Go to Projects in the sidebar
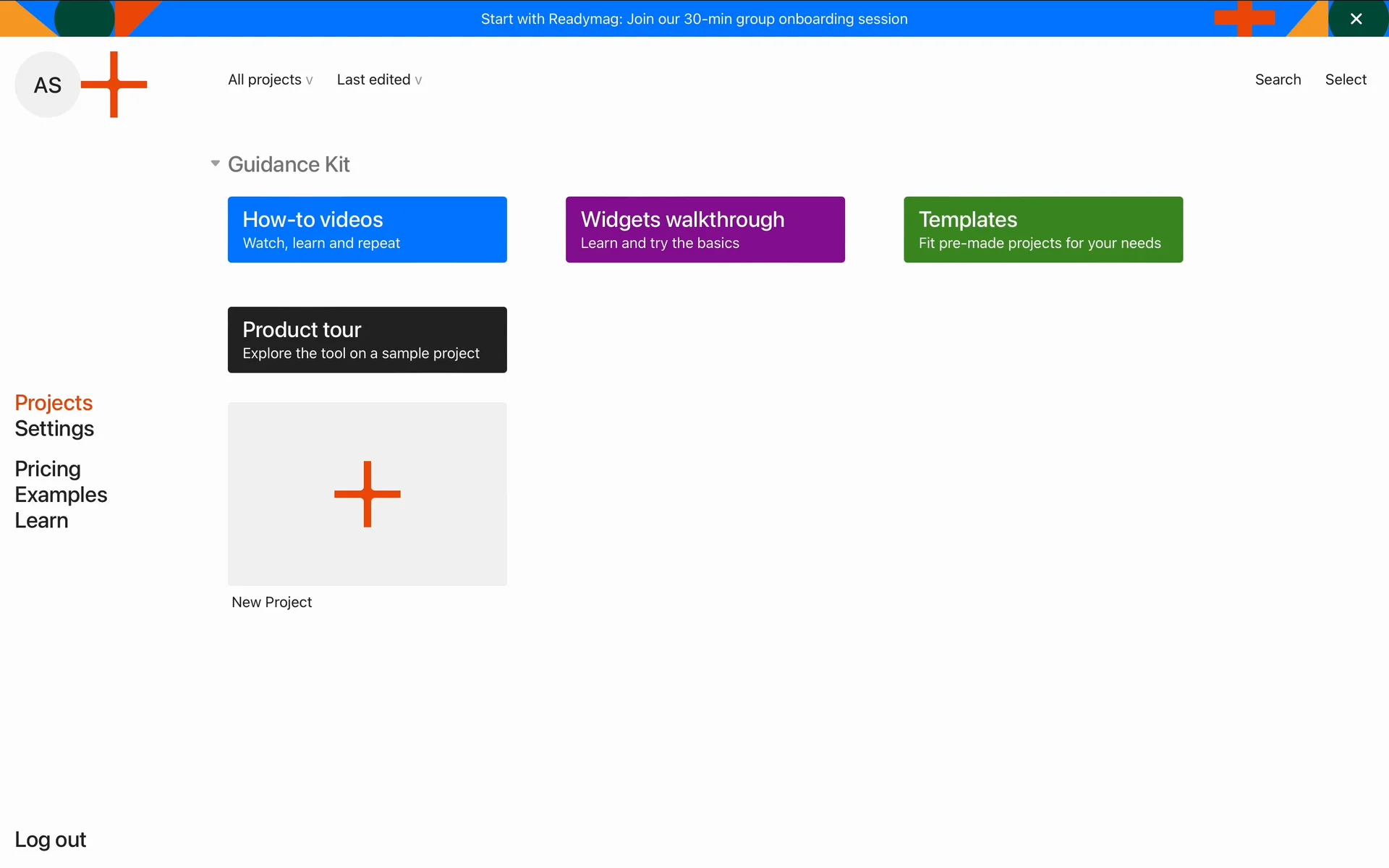Image resolution: width=1389 pixels, height=868 pixels. [54, 403]
